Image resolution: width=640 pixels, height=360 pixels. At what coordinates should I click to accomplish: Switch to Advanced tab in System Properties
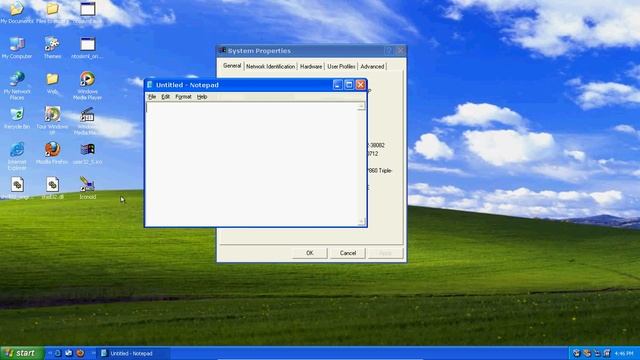coord(372,66)
